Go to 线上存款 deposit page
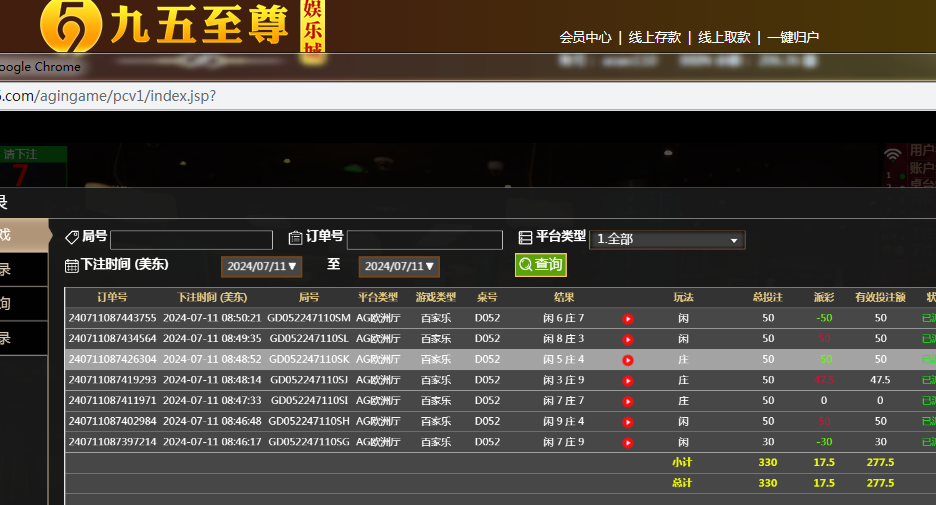Image resolution: width=936 pixels, height=505 pixels. pyautogui.click(x=655, y=37)
